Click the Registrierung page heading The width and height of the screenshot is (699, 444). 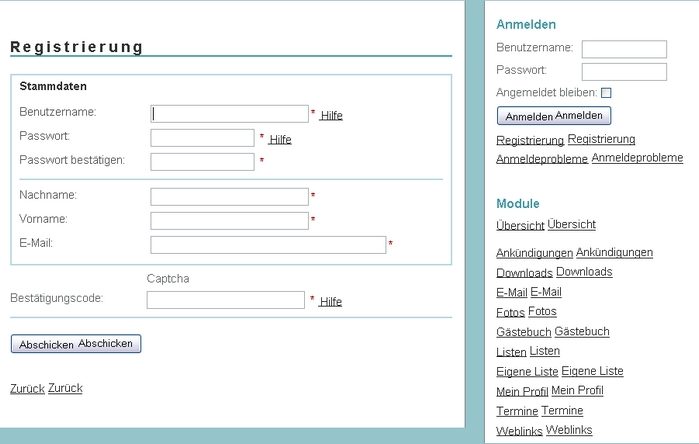click(x=77, y=47)
